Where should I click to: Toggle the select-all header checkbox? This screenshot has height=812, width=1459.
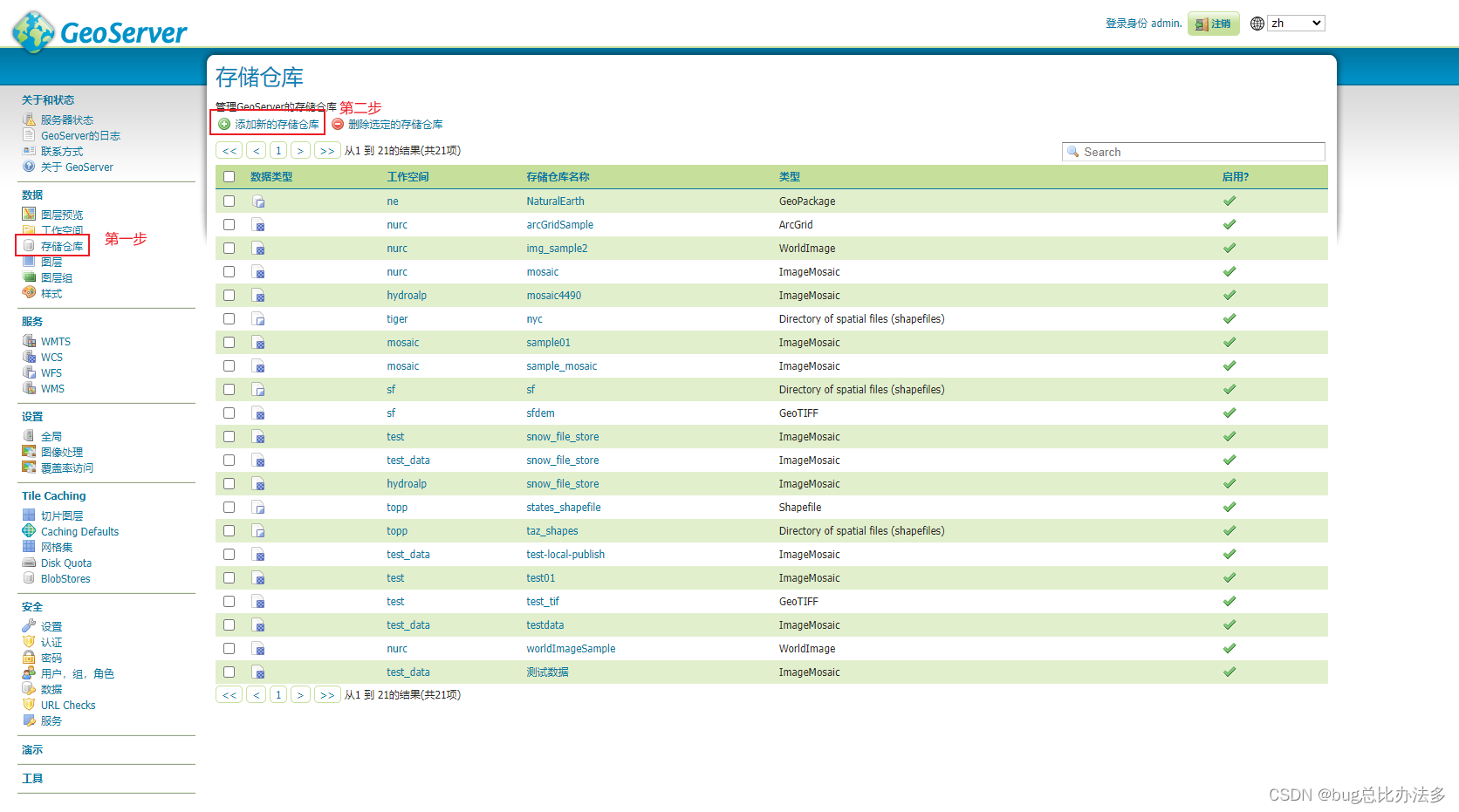[x=229, y=177]
